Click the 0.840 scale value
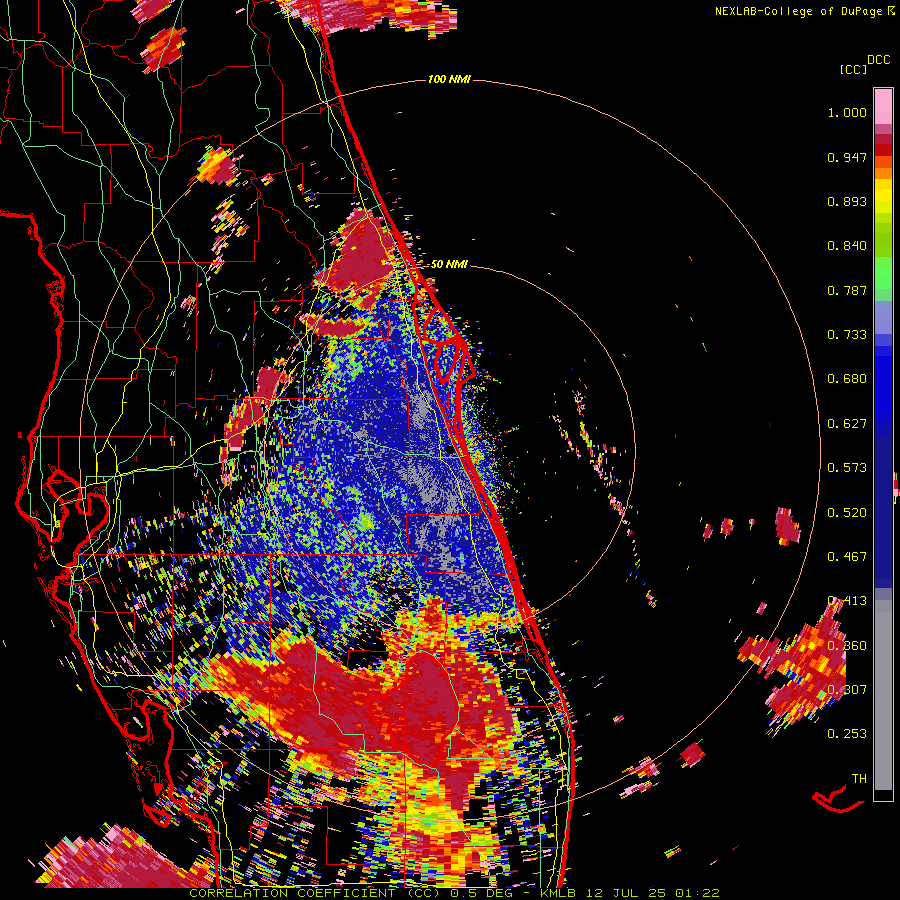900x900 pixels. point(847,246)
